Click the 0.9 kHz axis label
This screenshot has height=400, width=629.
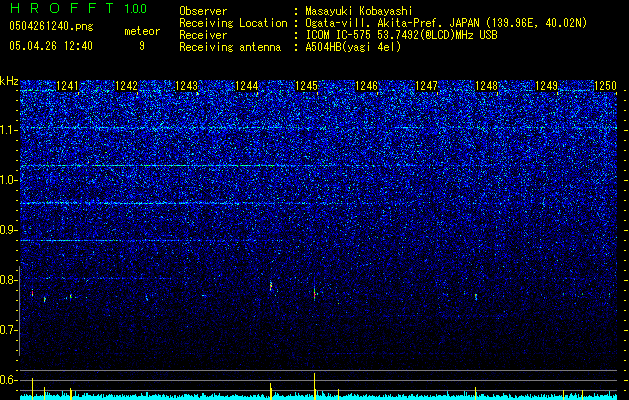pyautogui.click(x=8, y=230)
